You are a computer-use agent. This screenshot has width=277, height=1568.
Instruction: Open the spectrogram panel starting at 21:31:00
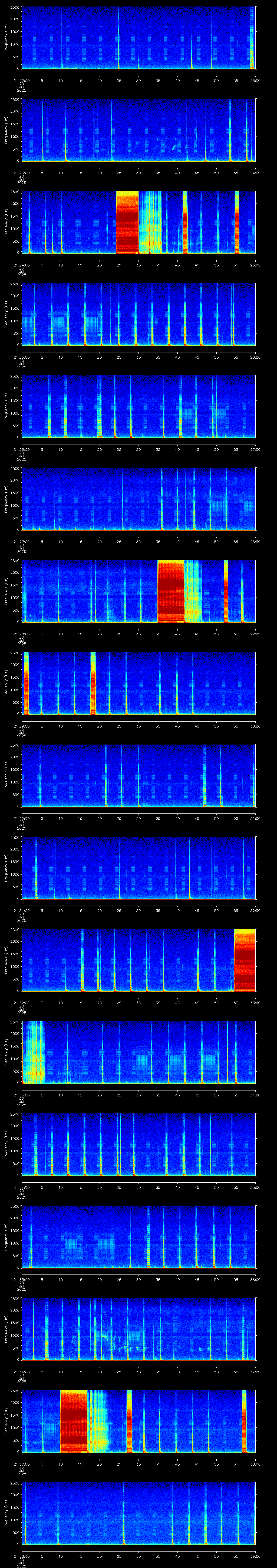tap(138, 868)
